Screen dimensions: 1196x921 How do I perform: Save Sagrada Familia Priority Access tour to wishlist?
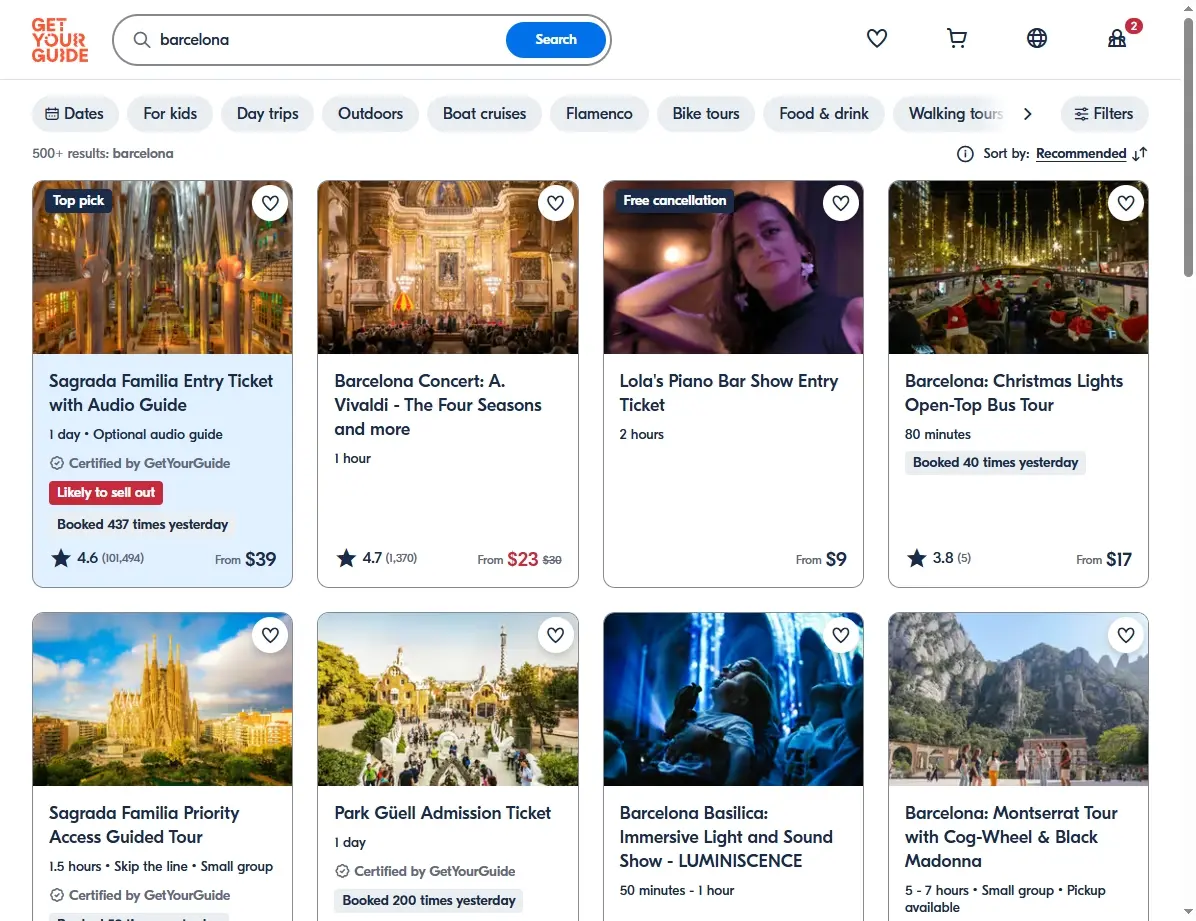[270, 635]
